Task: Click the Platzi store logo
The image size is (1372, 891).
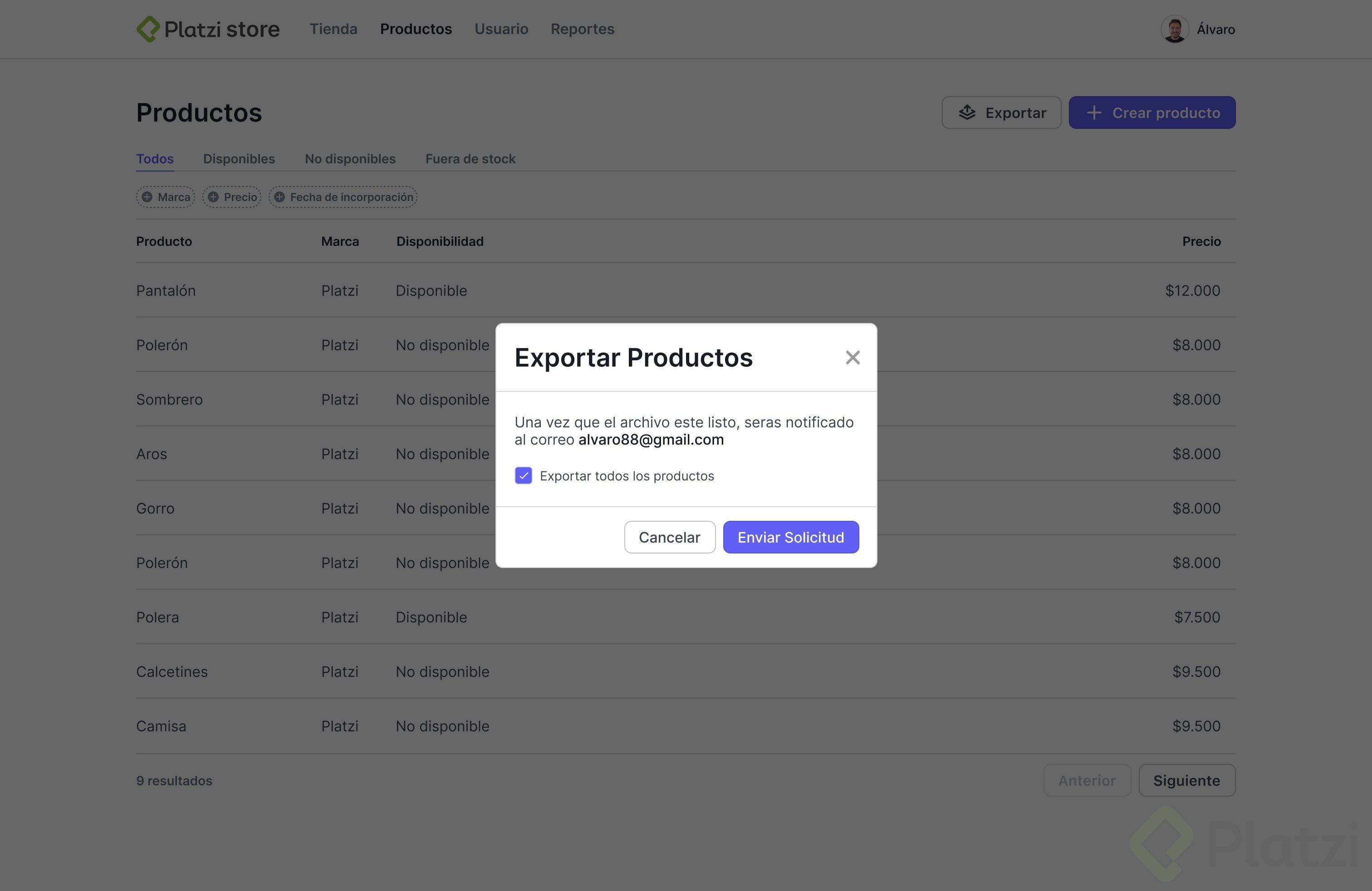Action: tap(207, 29)
